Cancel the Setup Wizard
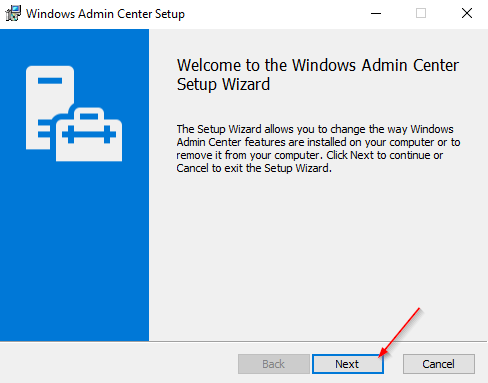488x383 pixels. pyautogui.click(x=439, y=364)
